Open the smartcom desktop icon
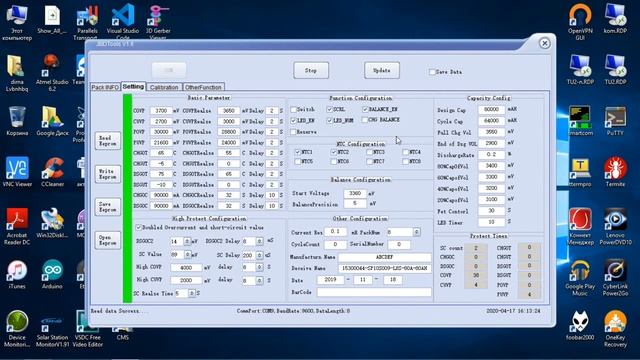Image resolution: width=640 pixels, height=360 pixels. coord(580,121)
